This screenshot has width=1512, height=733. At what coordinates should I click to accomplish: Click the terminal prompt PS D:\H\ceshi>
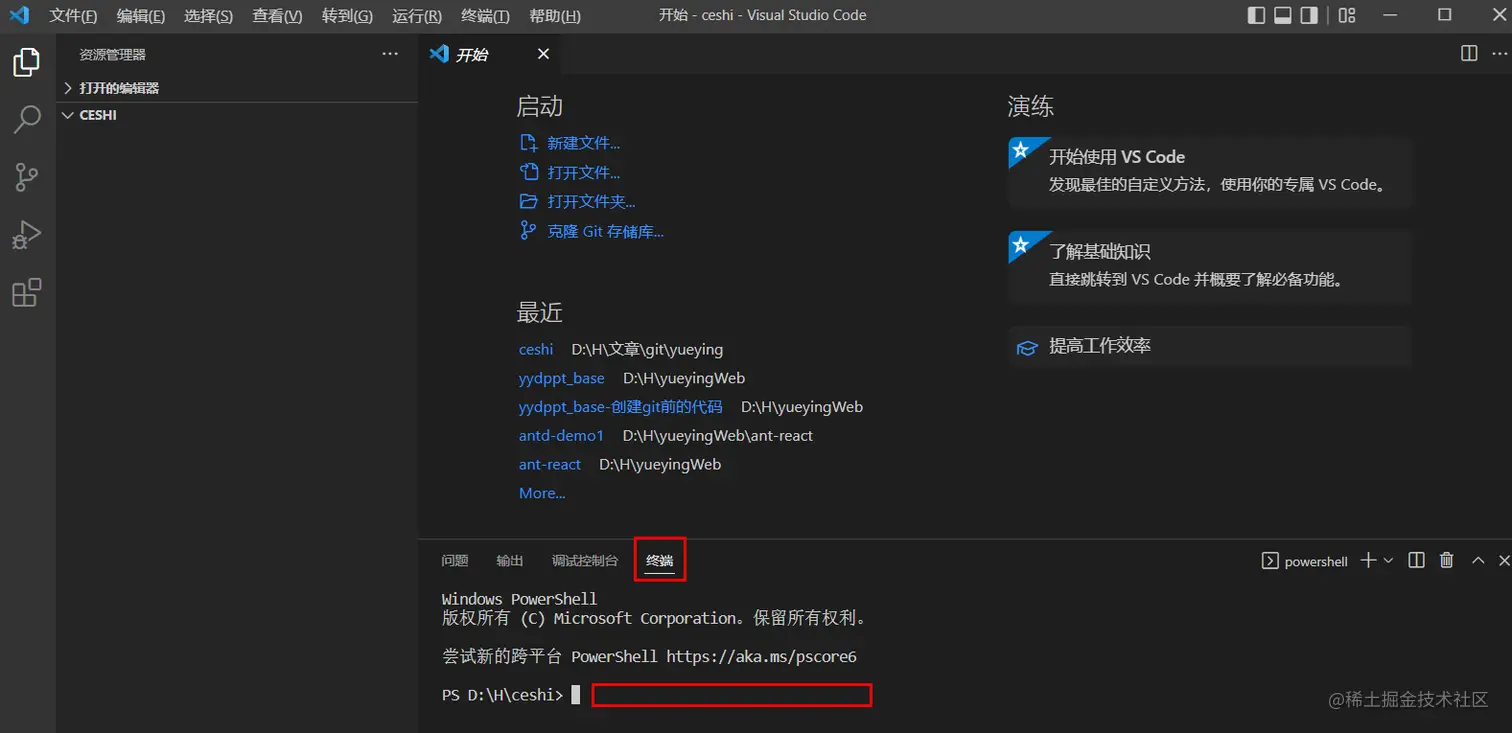click(502, 695)
